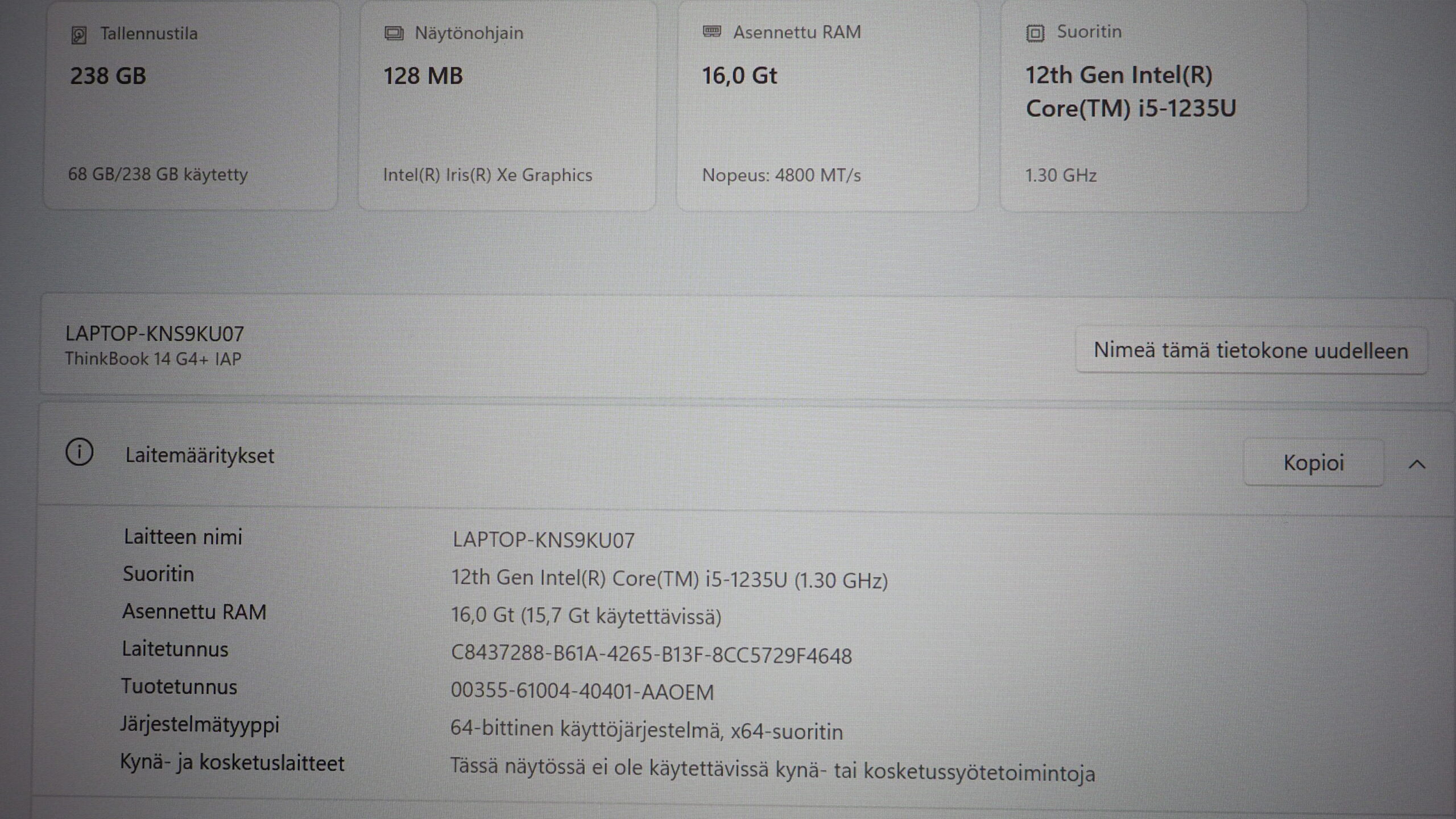Click Nimeä tämä tietokone uudelleen button
The image size is (1456, 819).
pyautogui.click(x=1251, y=351)
